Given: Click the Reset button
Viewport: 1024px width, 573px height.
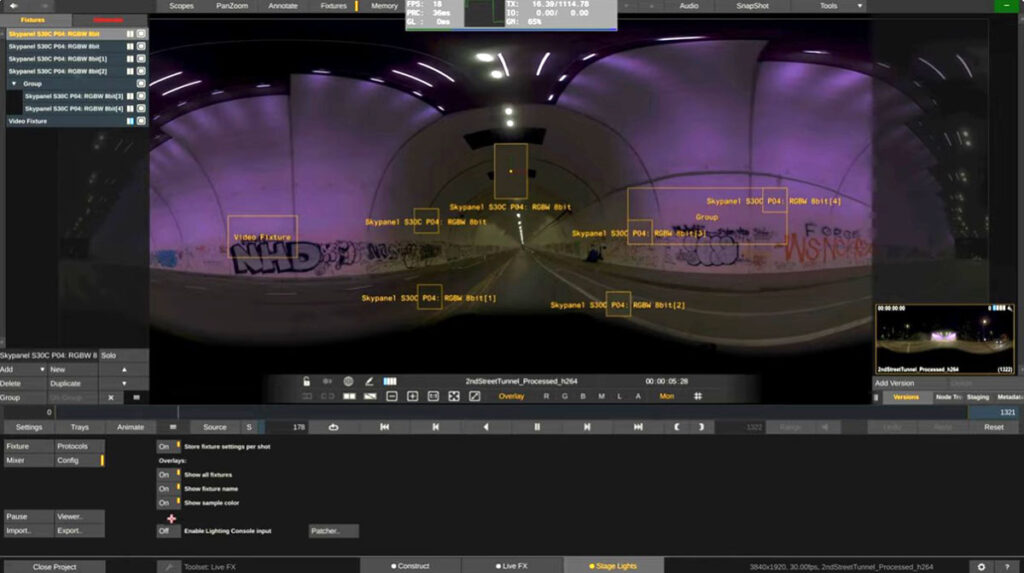Looking at the screenshot, I should [x=993, y=427].
